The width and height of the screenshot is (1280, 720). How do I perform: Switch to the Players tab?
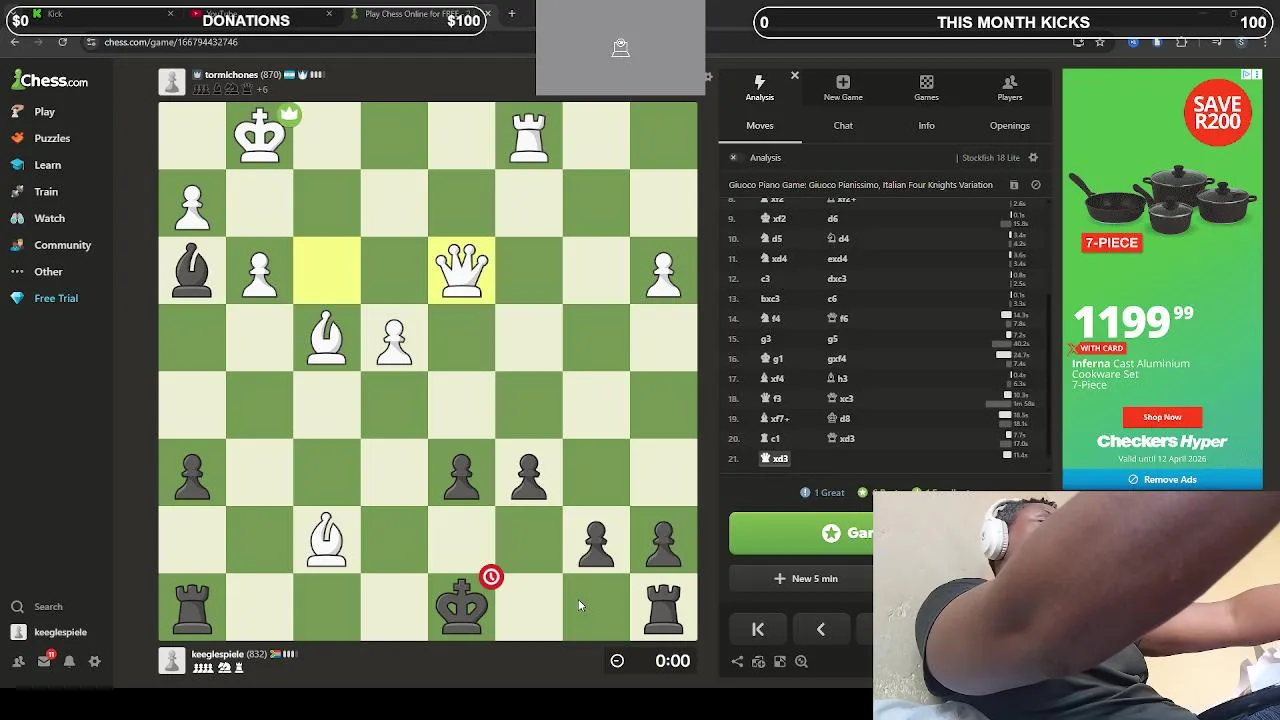coord(1009,87)
